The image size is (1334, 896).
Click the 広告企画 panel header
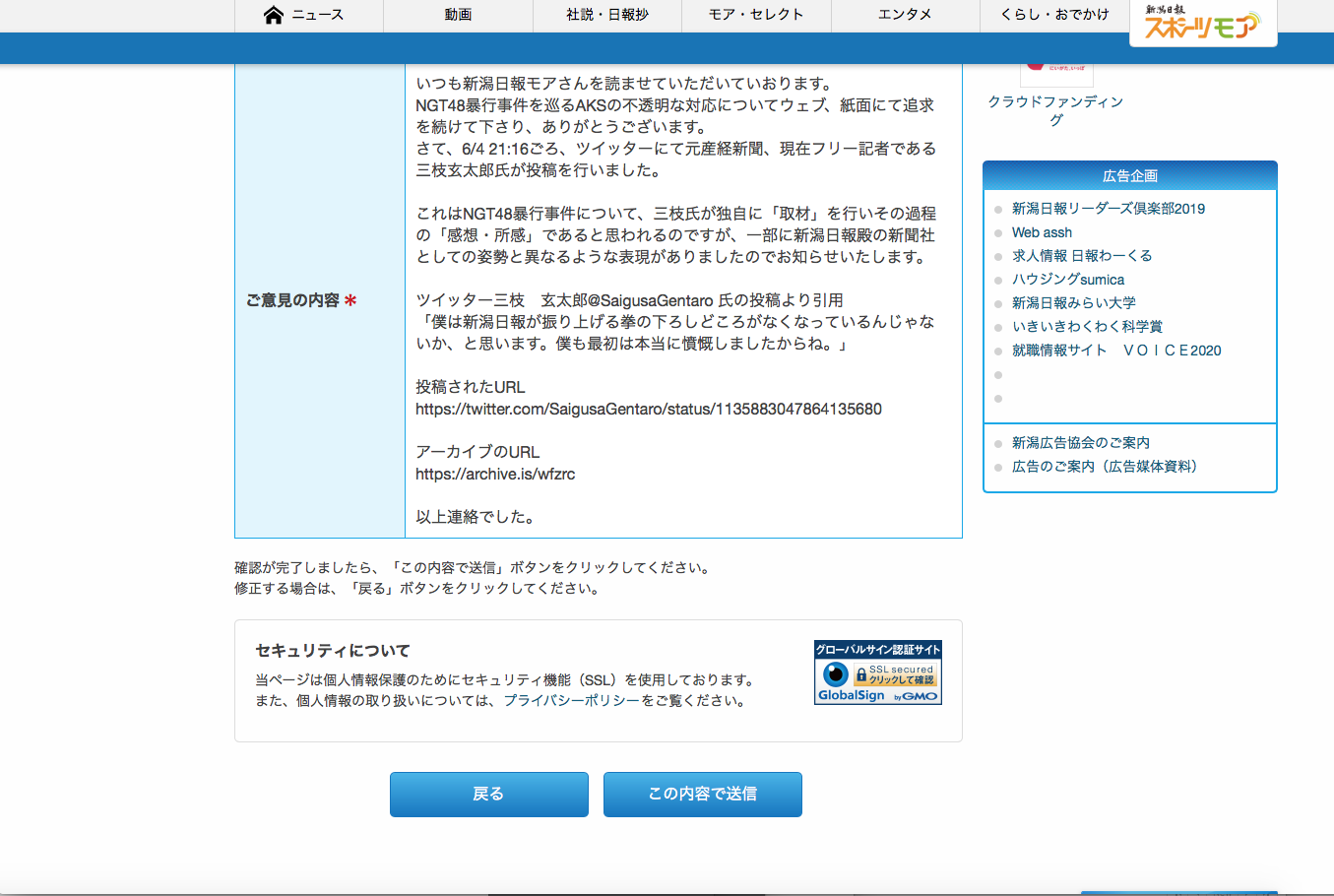click(1130, 176)
